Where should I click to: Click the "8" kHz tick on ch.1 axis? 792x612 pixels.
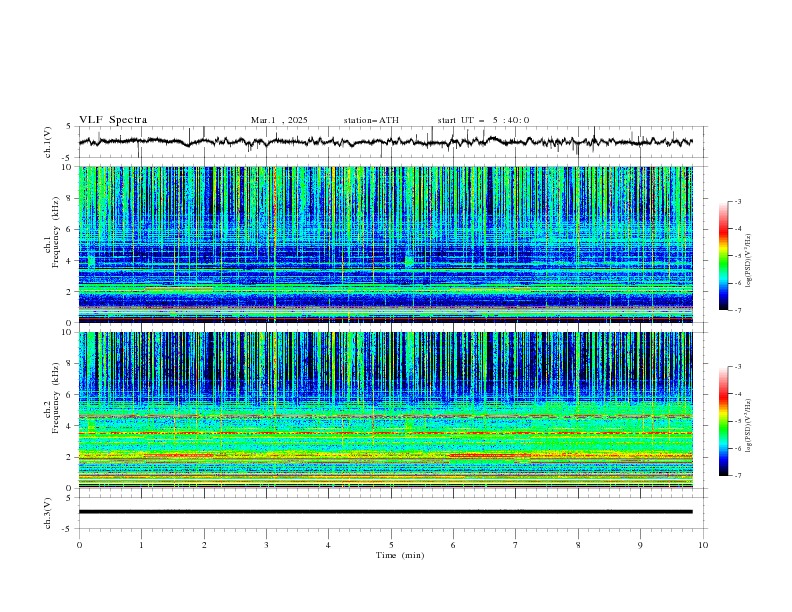[70, 198]
